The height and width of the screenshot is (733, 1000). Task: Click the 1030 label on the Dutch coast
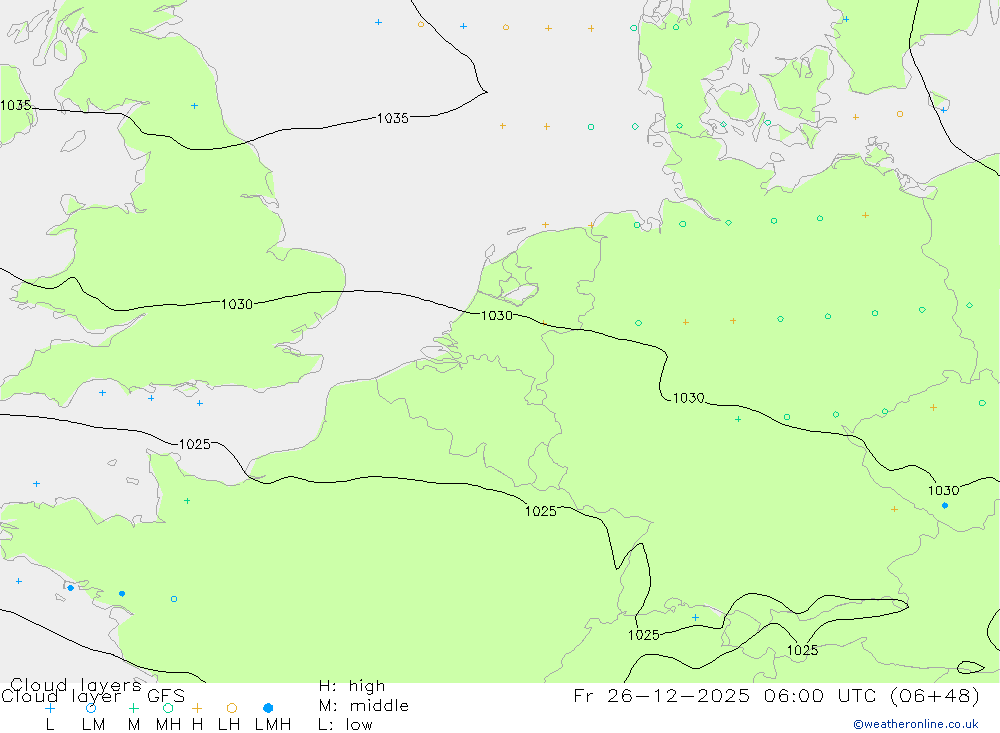pos(497,315)
